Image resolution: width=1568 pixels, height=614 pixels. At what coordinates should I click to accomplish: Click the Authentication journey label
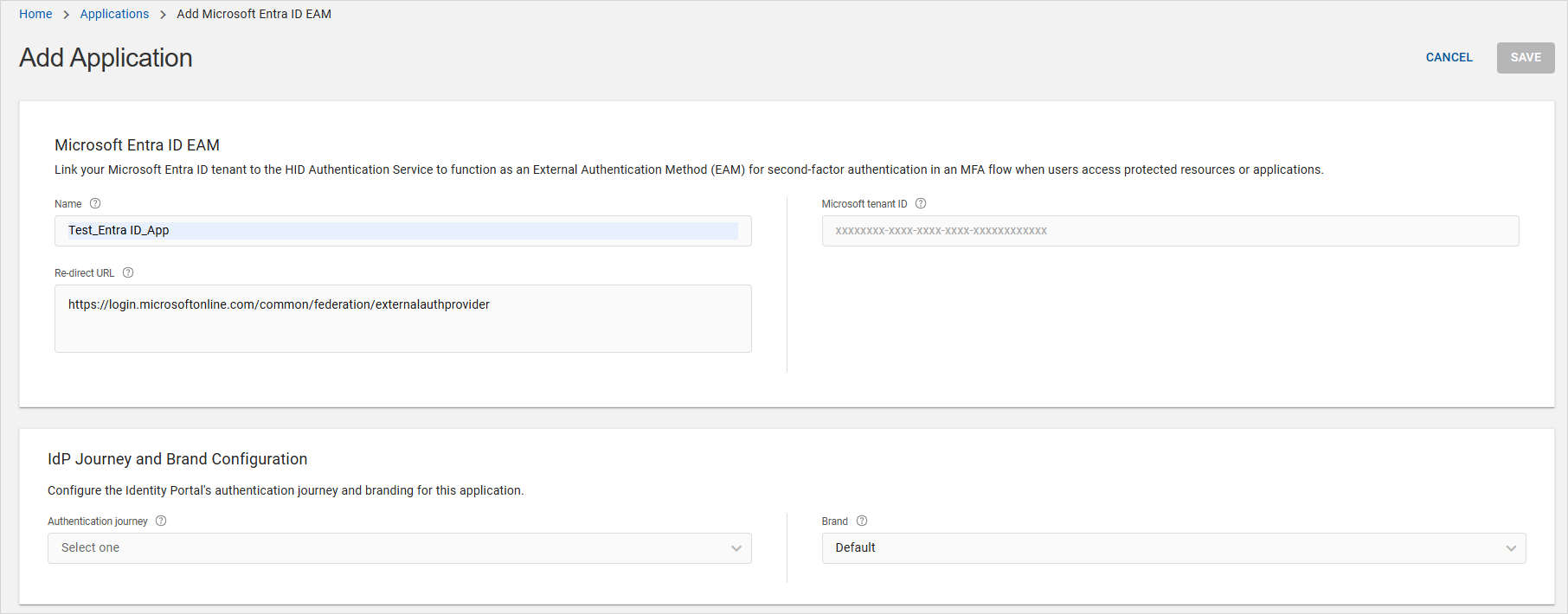[x=98, y=521]
